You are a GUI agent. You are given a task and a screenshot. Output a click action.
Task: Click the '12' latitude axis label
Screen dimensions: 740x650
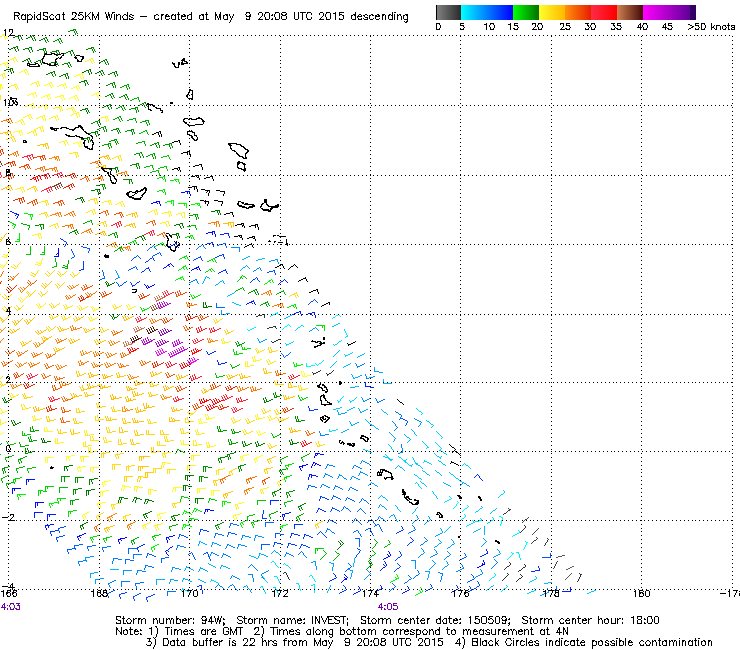tap(8, 33)
